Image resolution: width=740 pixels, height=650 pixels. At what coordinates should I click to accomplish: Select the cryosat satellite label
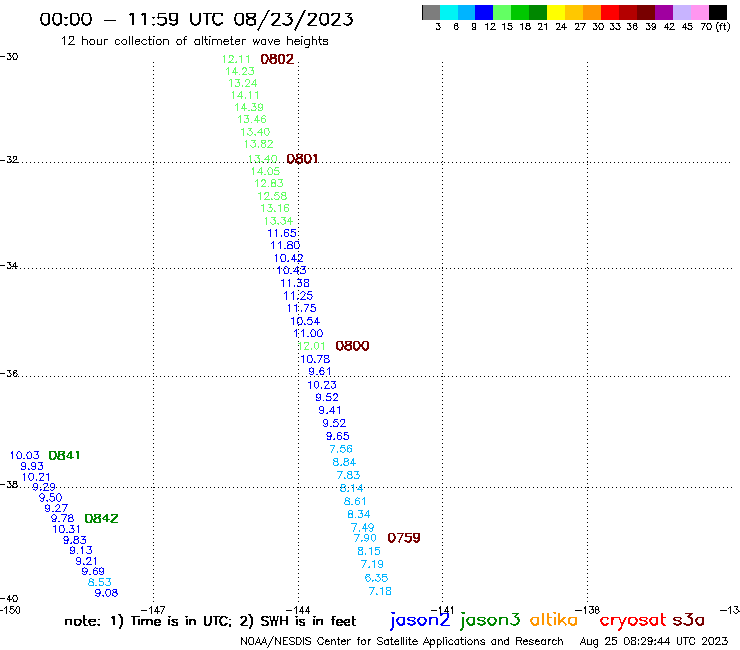[x=633, y=621]
